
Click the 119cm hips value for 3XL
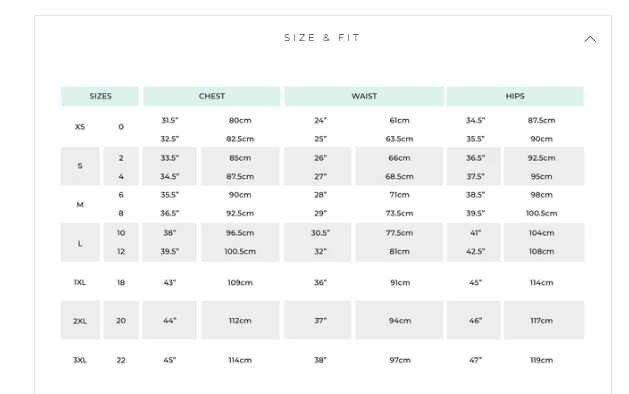tap(542, 360)
